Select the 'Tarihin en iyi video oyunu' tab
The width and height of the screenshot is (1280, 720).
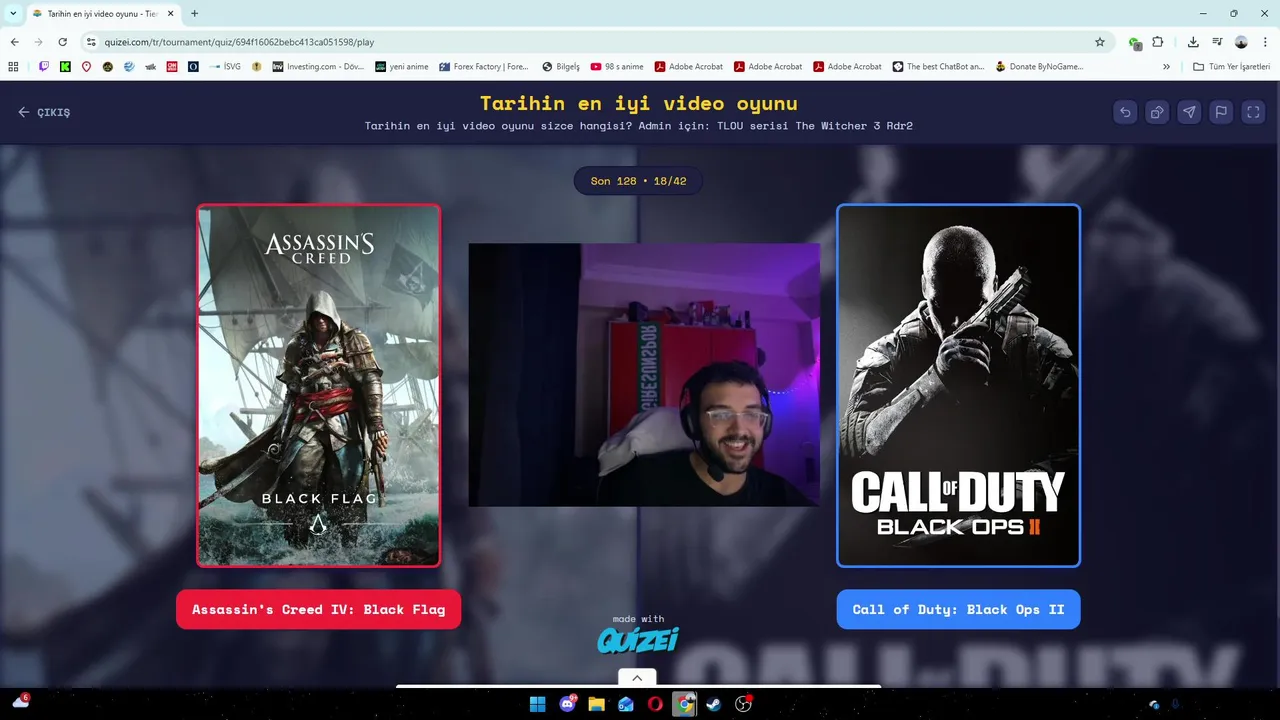[103, 14]
